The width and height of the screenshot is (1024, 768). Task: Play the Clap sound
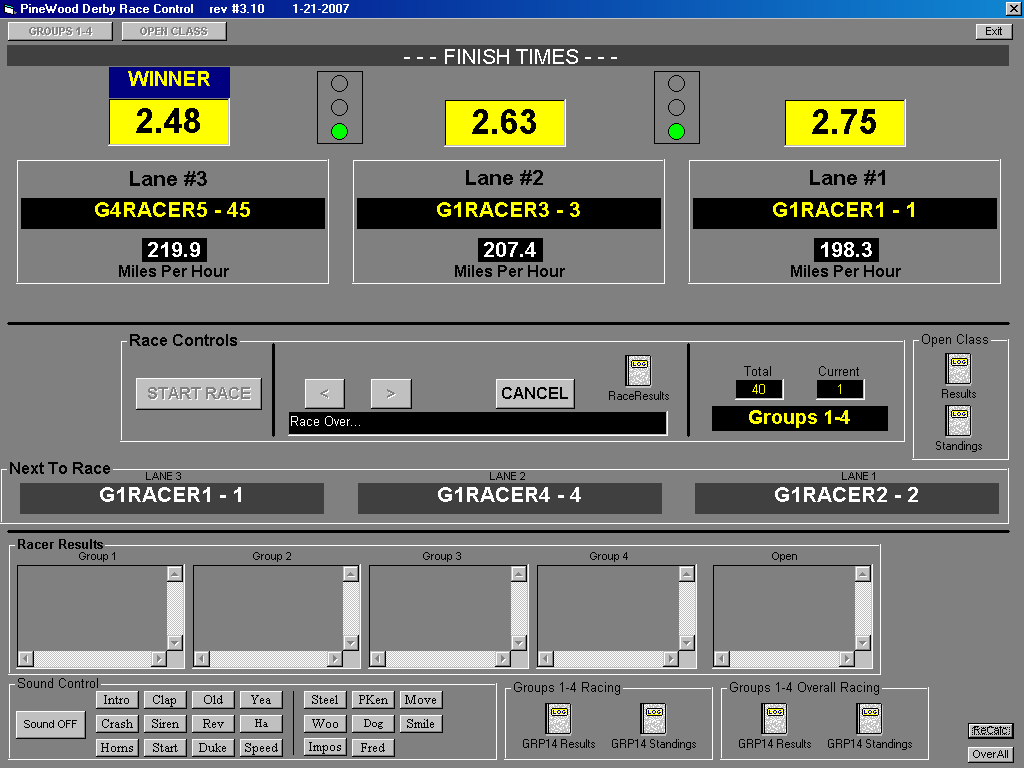tap(165, 700)
